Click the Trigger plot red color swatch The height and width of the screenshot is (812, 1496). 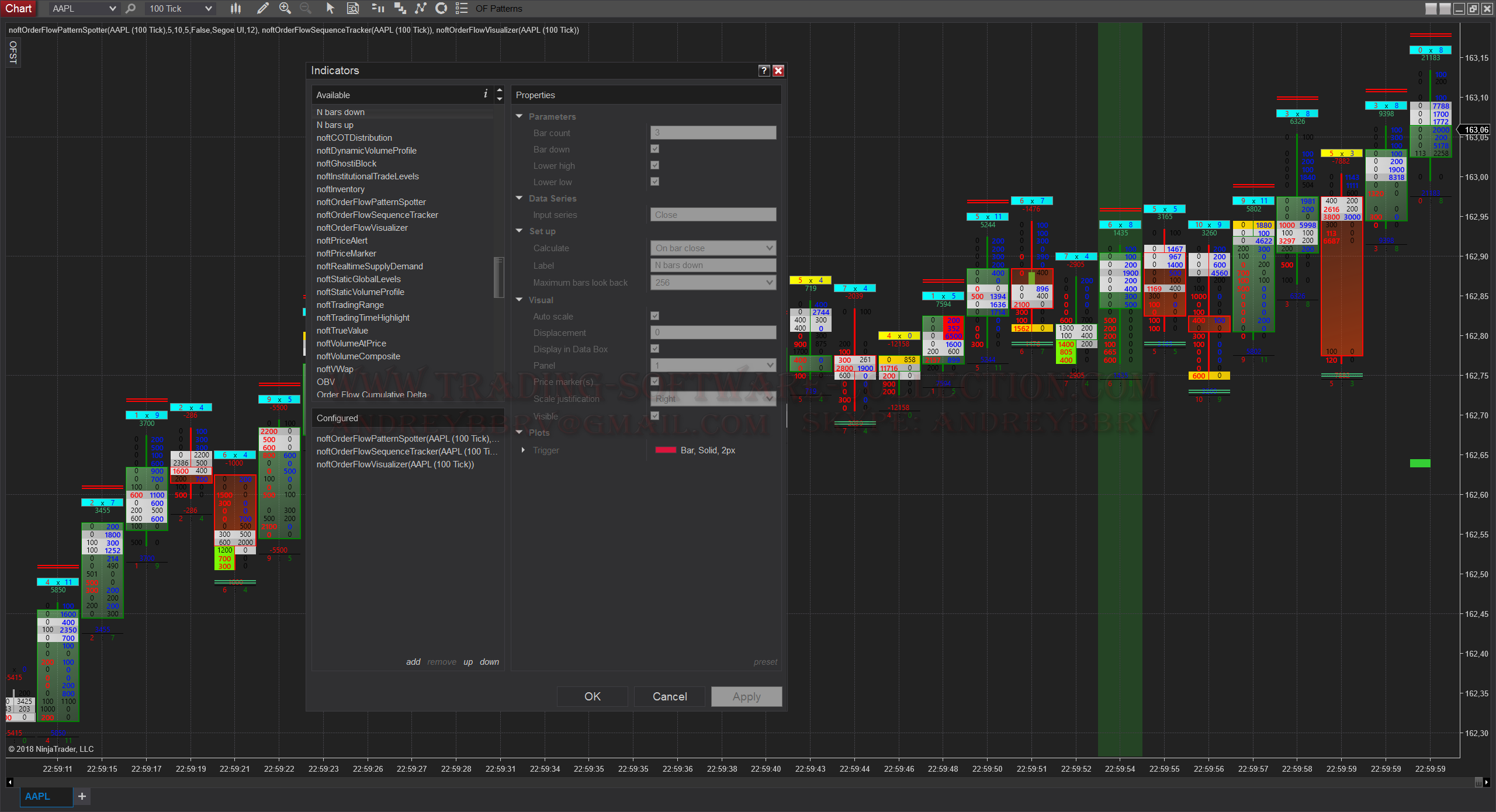coord(666,450)
